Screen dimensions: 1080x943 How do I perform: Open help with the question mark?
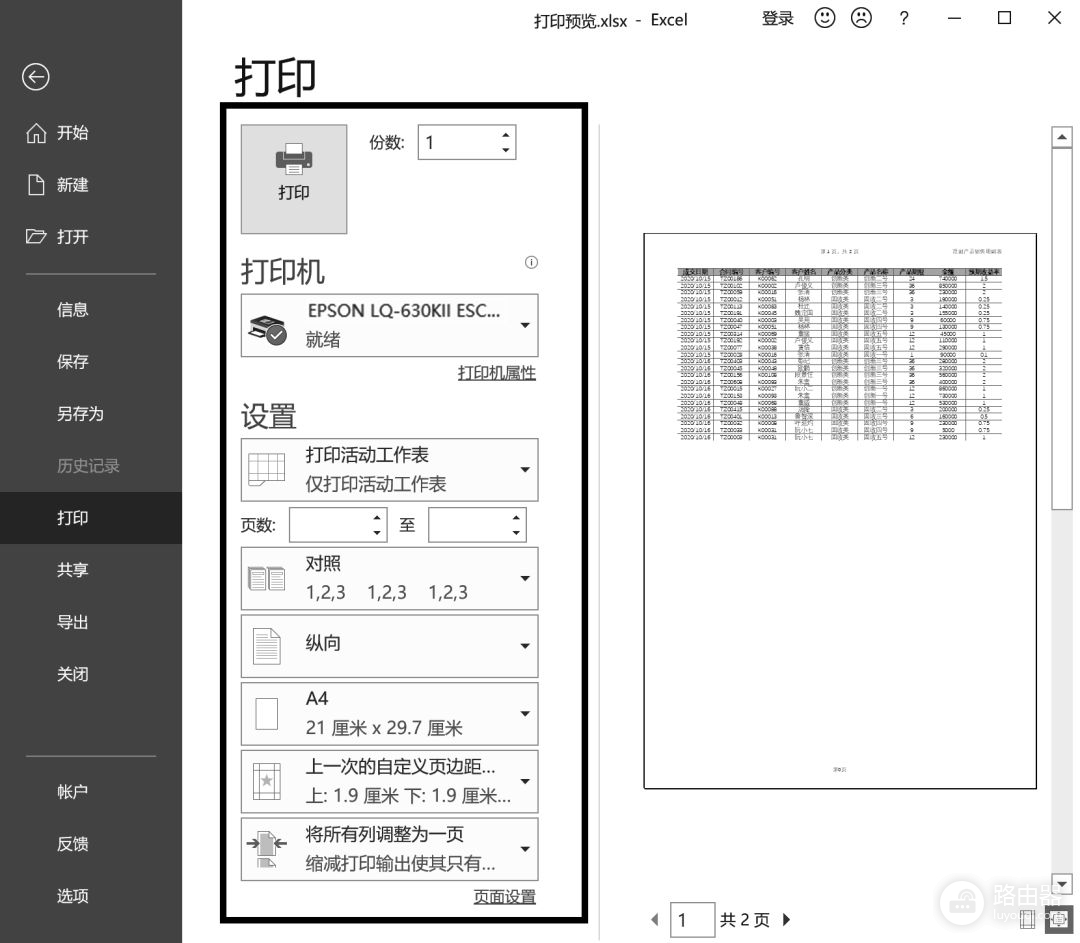tap(904, 19)
